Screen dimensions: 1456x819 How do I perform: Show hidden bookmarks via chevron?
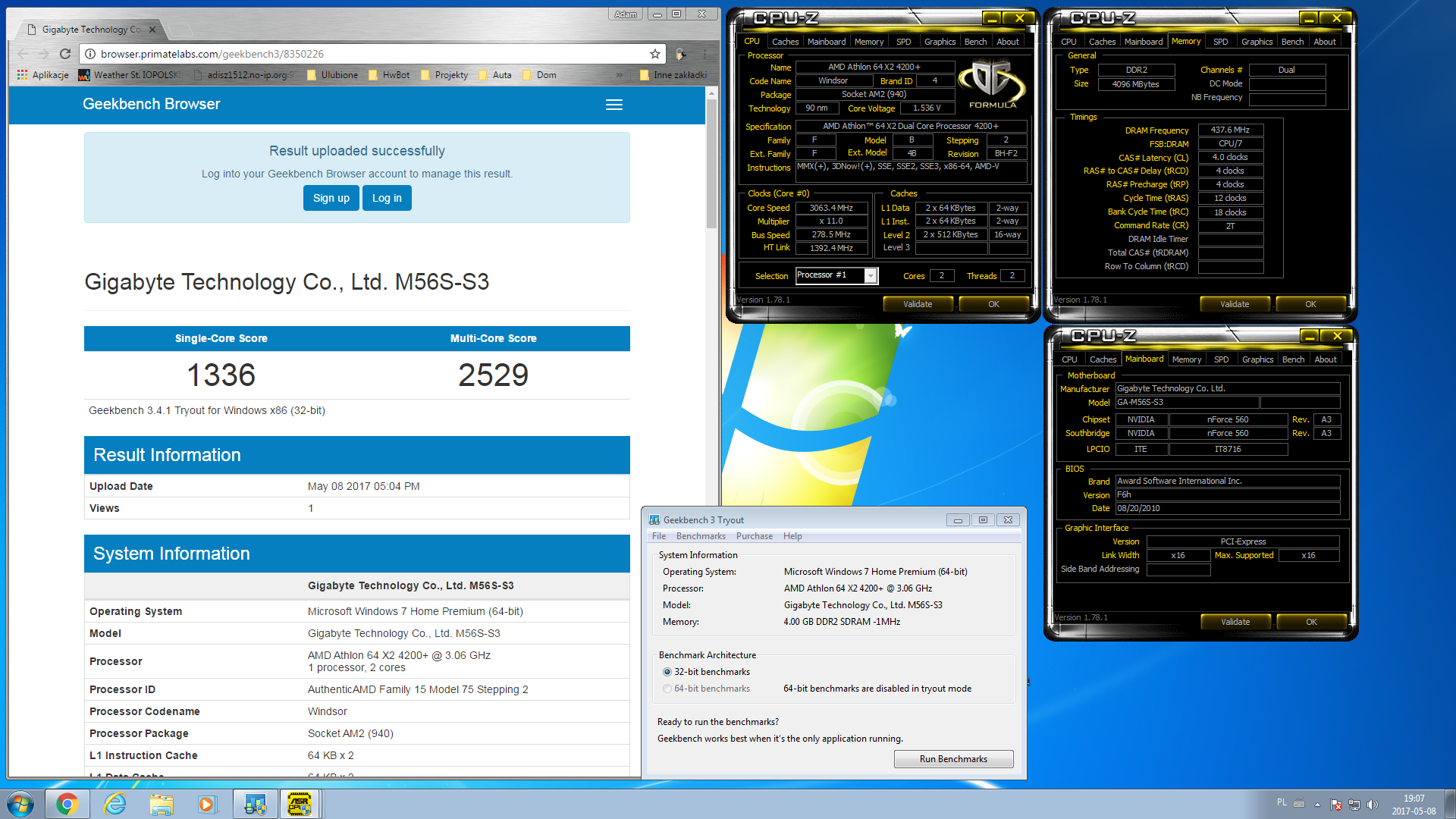tap(620, 75)
